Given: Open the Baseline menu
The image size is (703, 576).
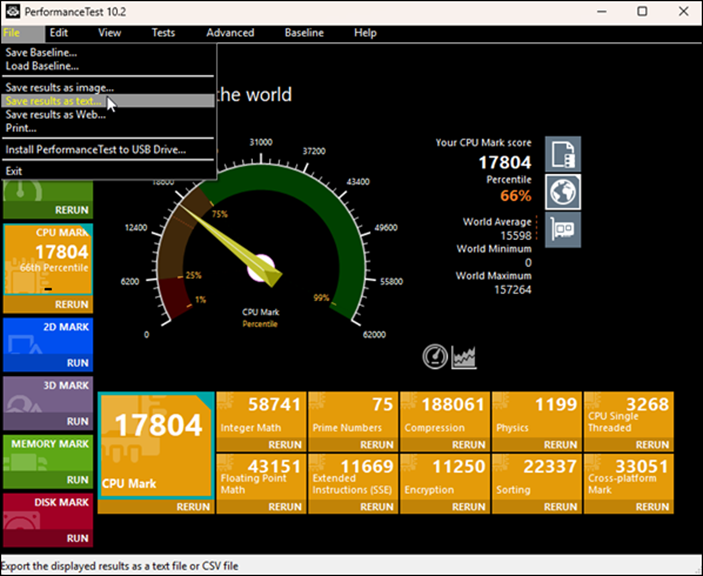Looking at the screenshot, I should (x=304, y=33).
